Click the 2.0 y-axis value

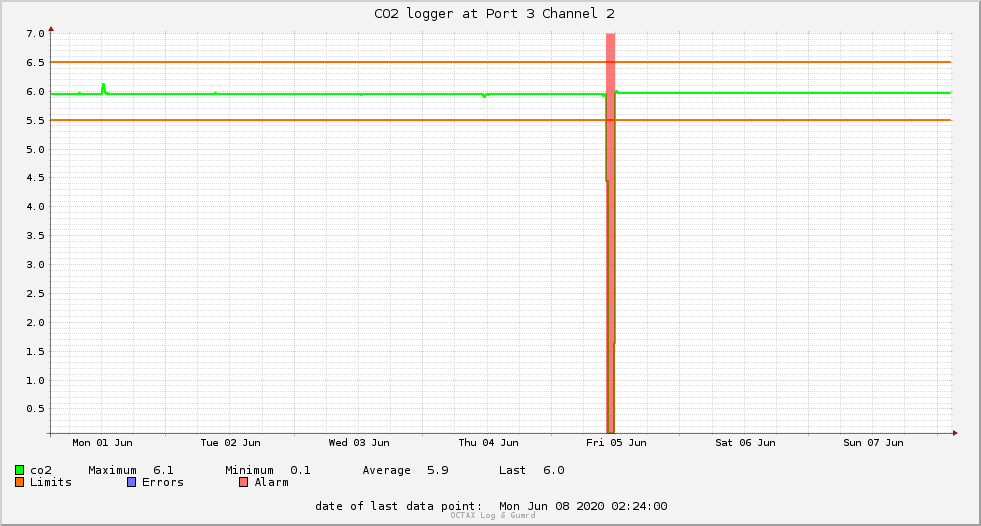point(36,323)
